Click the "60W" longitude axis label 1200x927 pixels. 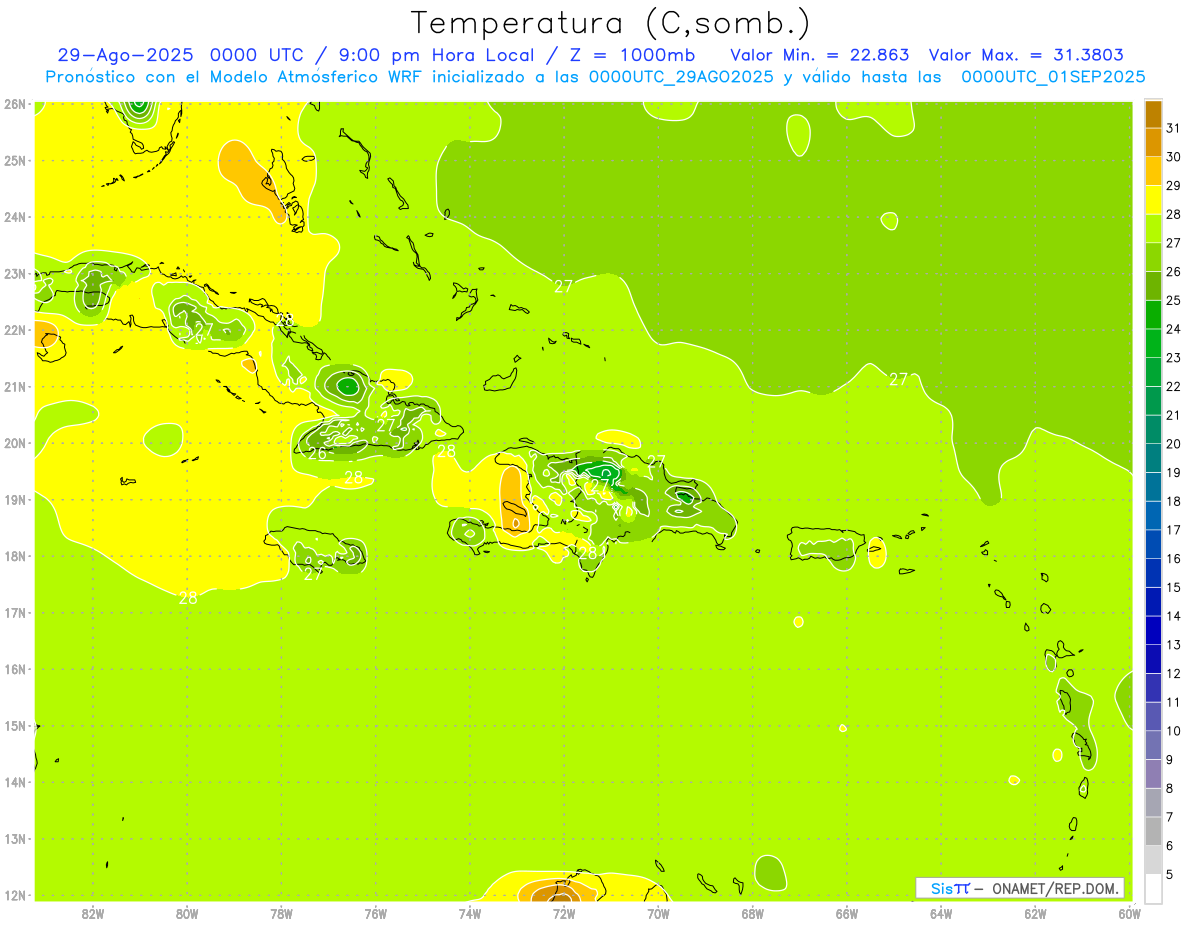point(1130,913)
